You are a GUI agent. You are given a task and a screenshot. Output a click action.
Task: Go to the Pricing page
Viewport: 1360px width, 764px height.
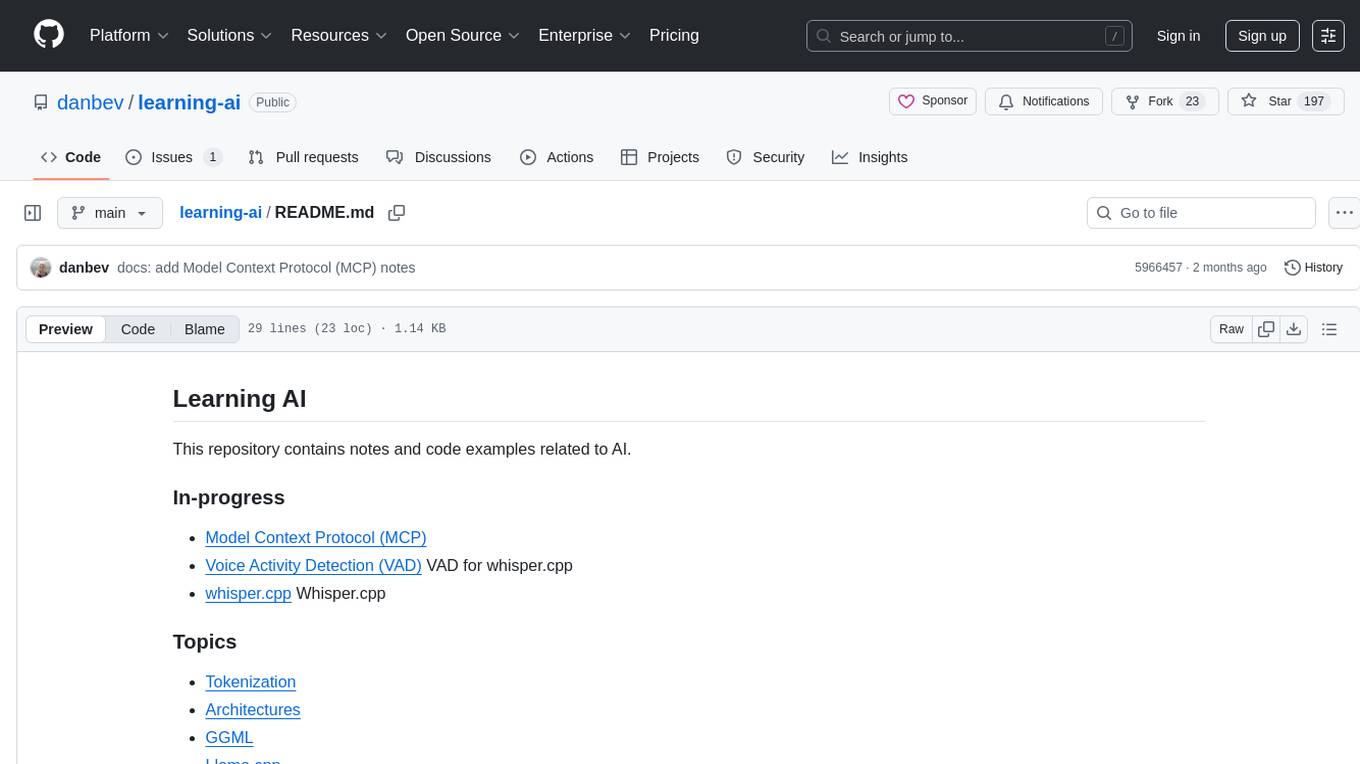(674, 35)
